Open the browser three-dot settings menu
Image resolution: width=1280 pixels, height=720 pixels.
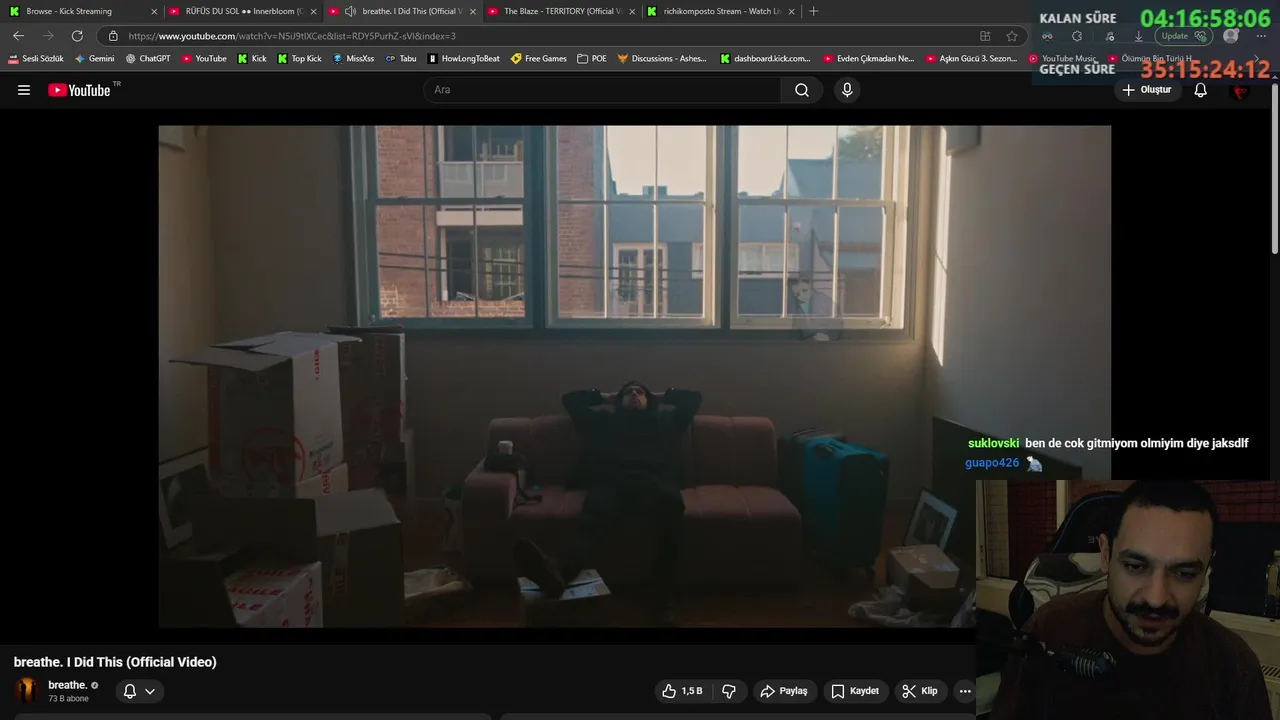click(x=1259, y=36)
